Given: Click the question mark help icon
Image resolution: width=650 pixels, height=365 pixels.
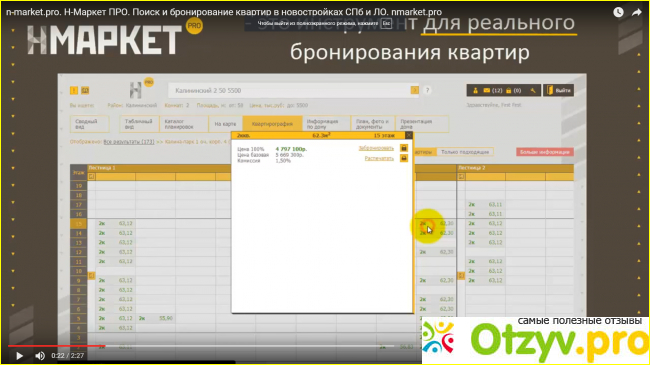Looking at the screenshot, I should click(427, 90).
